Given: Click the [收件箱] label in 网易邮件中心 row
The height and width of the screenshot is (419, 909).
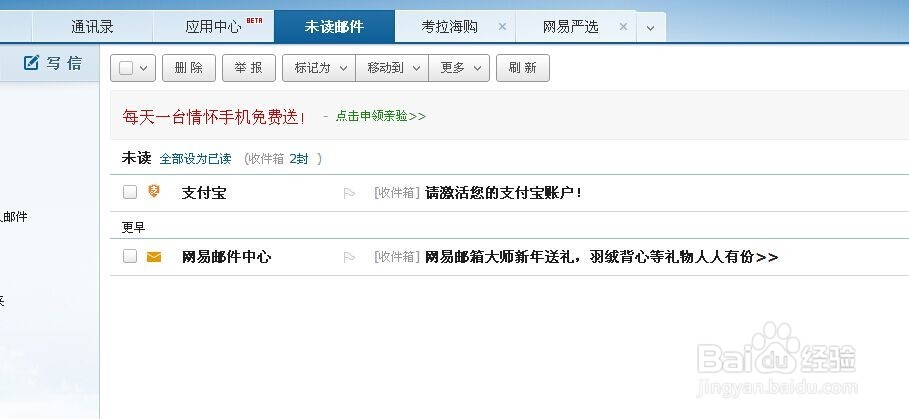Looking at the screenshot, I should coord(397,257).
